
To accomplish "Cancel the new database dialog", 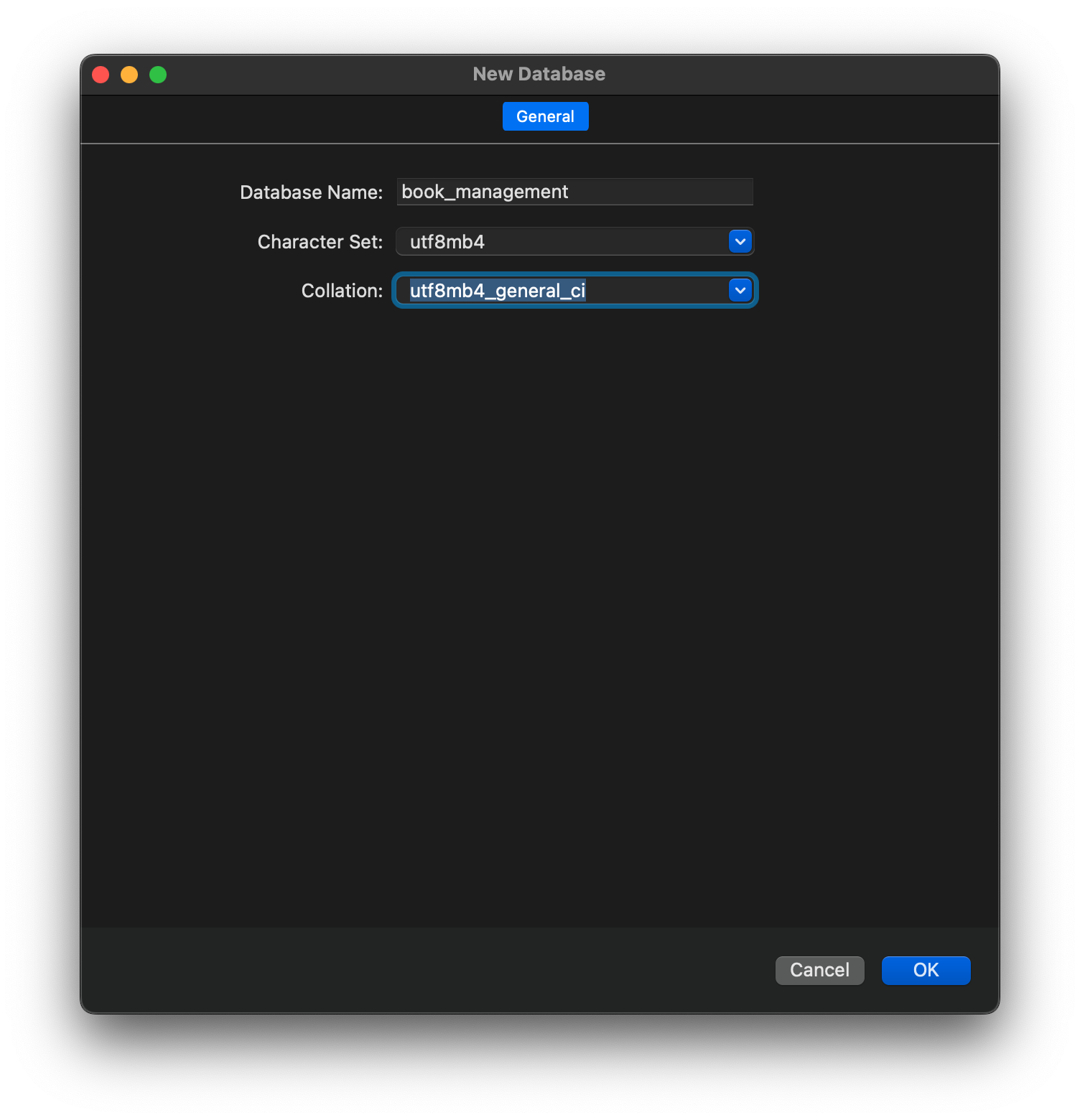I will coord(819,970).
